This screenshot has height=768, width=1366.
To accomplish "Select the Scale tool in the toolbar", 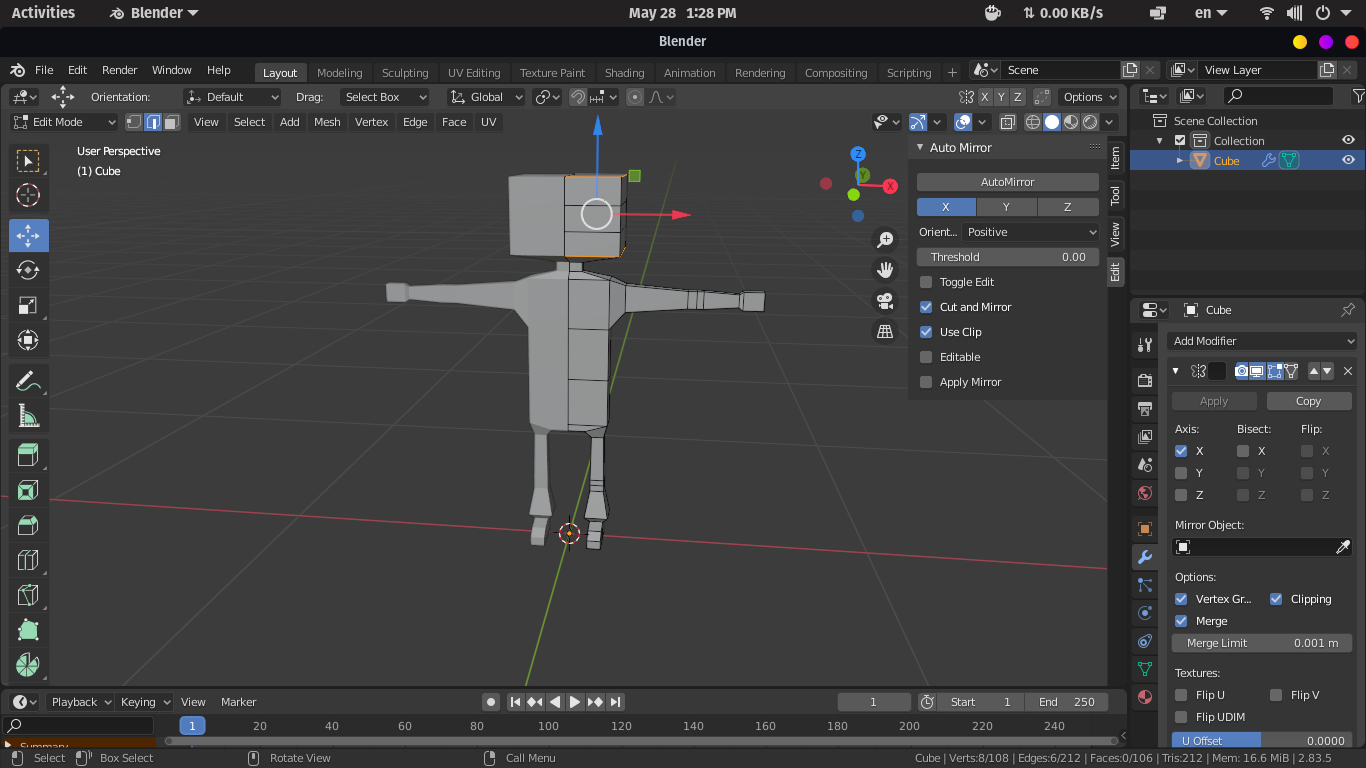I will point(28,305).
